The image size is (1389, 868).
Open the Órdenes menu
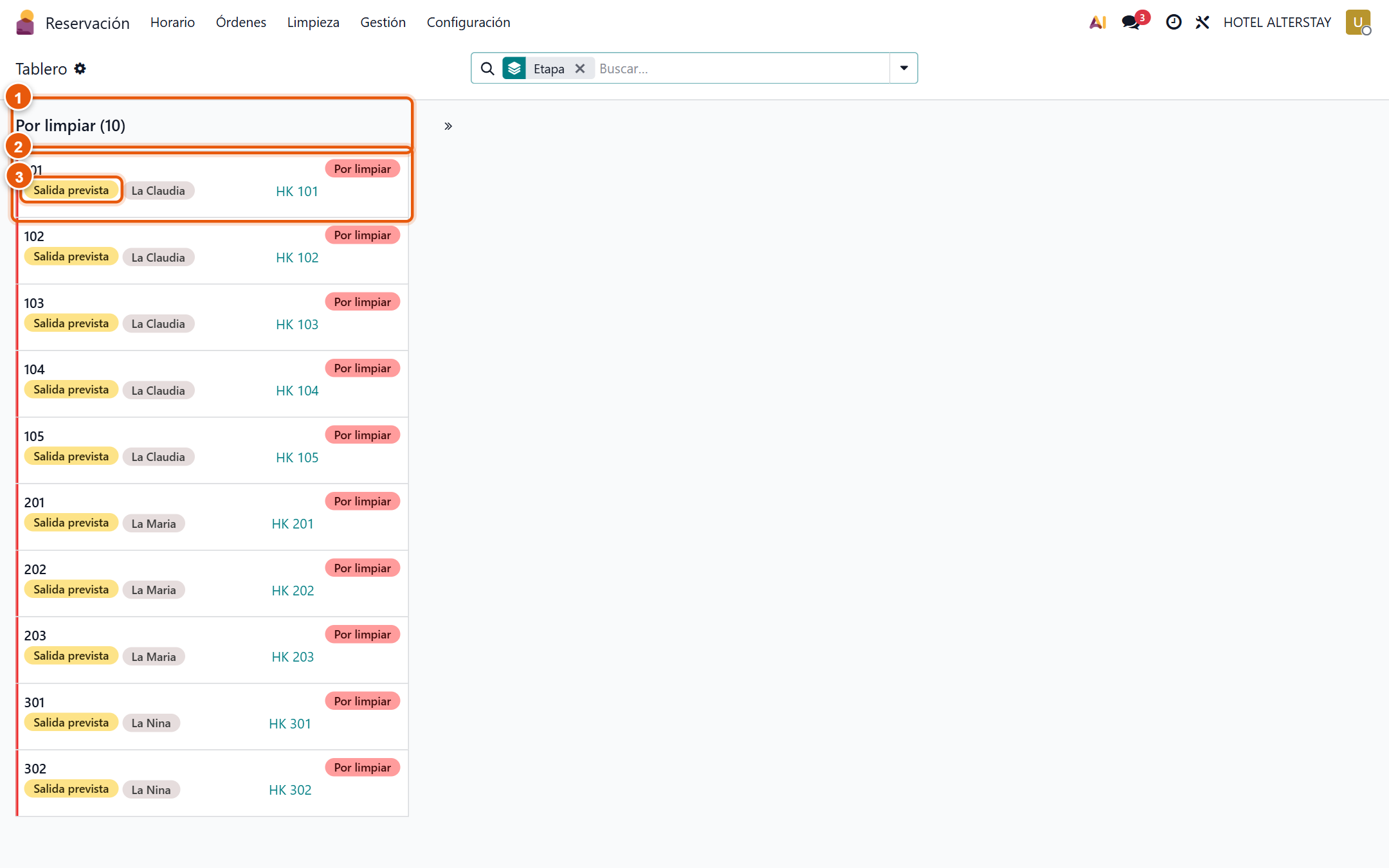[241, 23]
